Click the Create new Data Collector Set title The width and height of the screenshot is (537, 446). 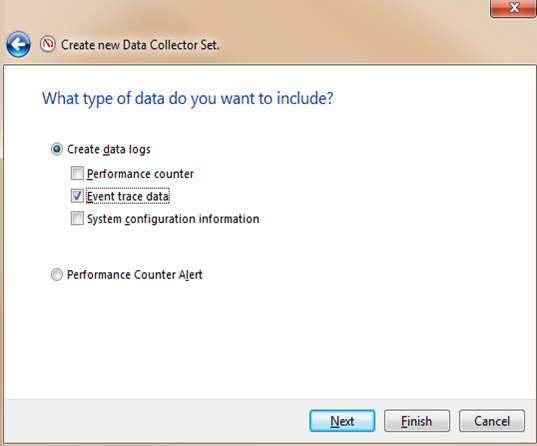140,45
